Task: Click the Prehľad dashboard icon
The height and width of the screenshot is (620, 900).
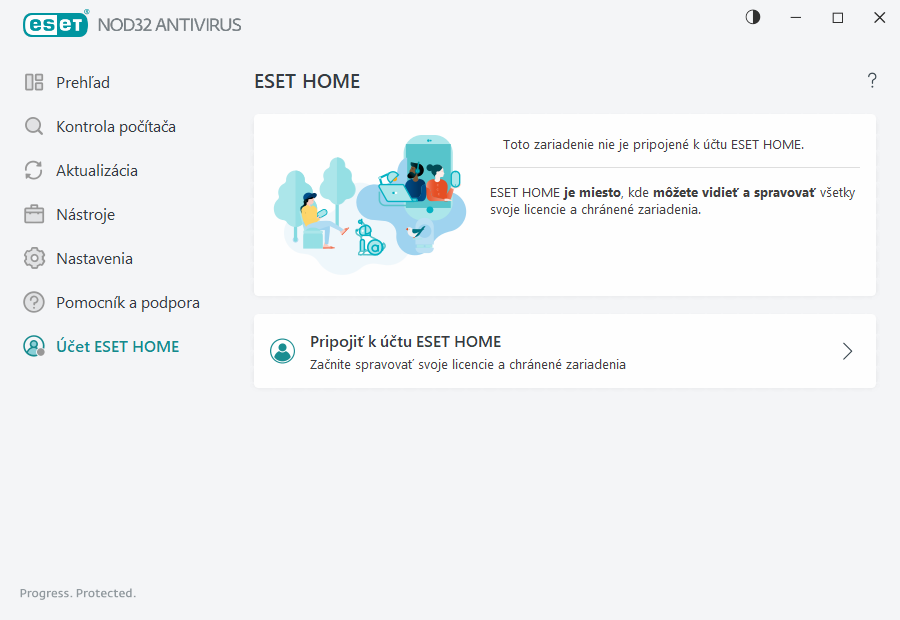Action: tap(34, 83)
